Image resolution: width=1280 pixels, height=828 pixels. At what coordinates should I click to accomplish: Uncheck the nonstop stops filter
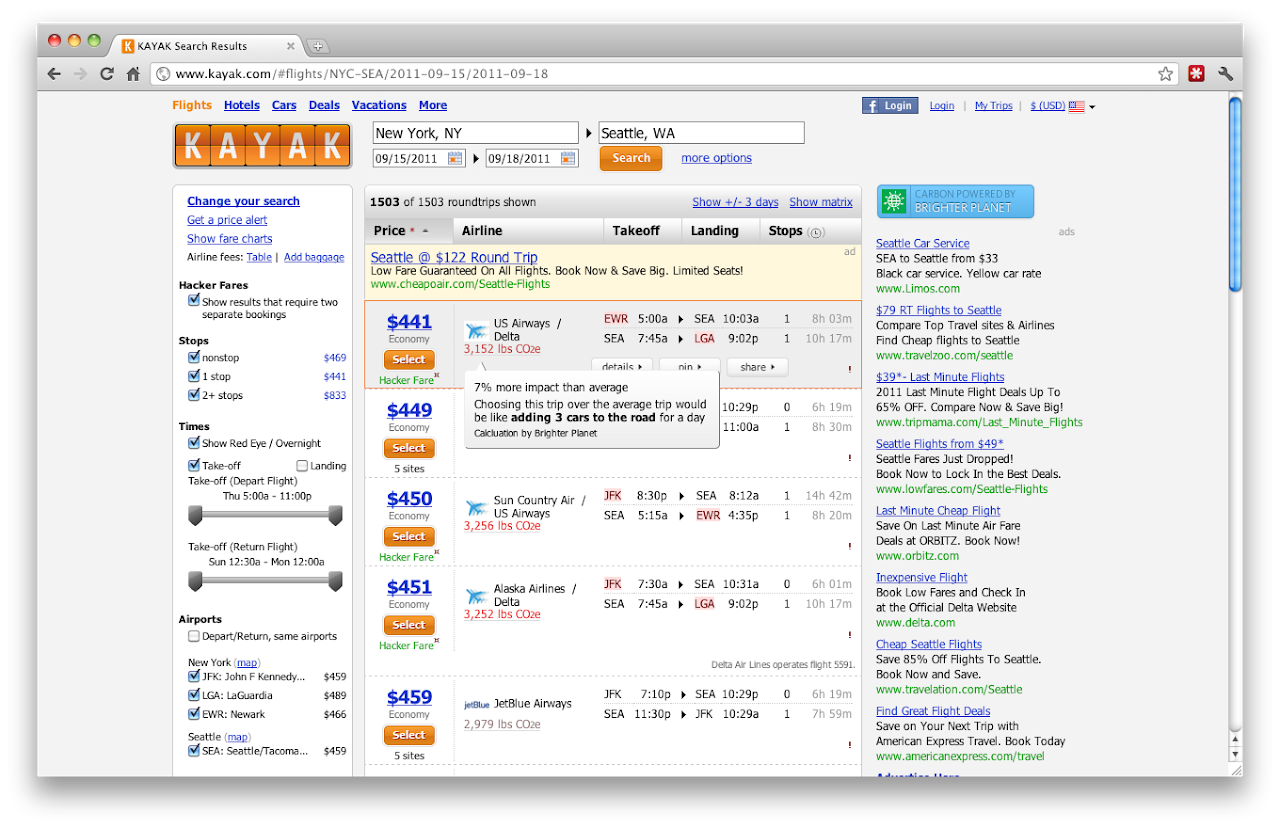coord(194,357)
